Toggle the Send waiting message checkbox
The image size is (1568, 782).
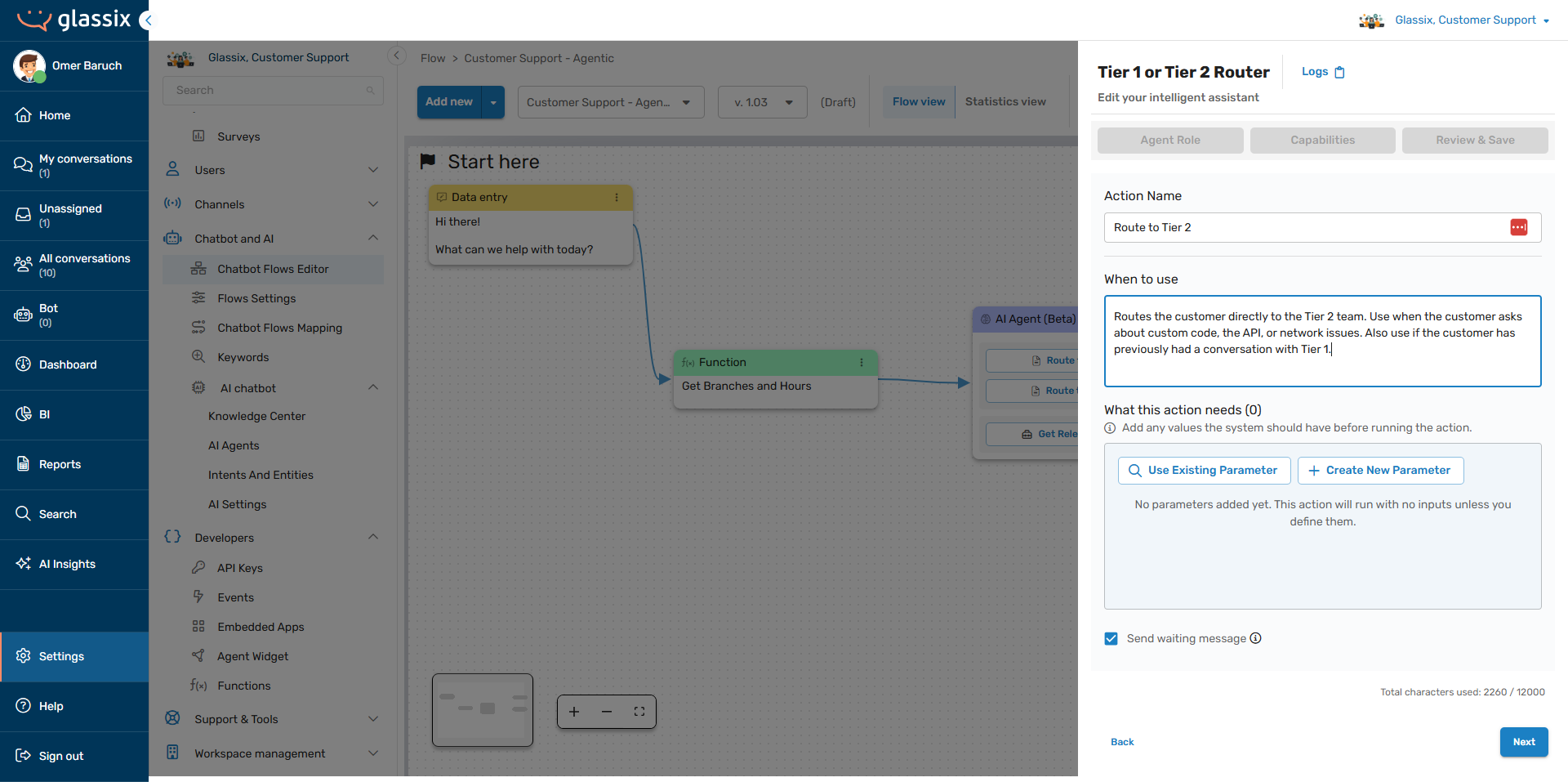pos(1111,638)
